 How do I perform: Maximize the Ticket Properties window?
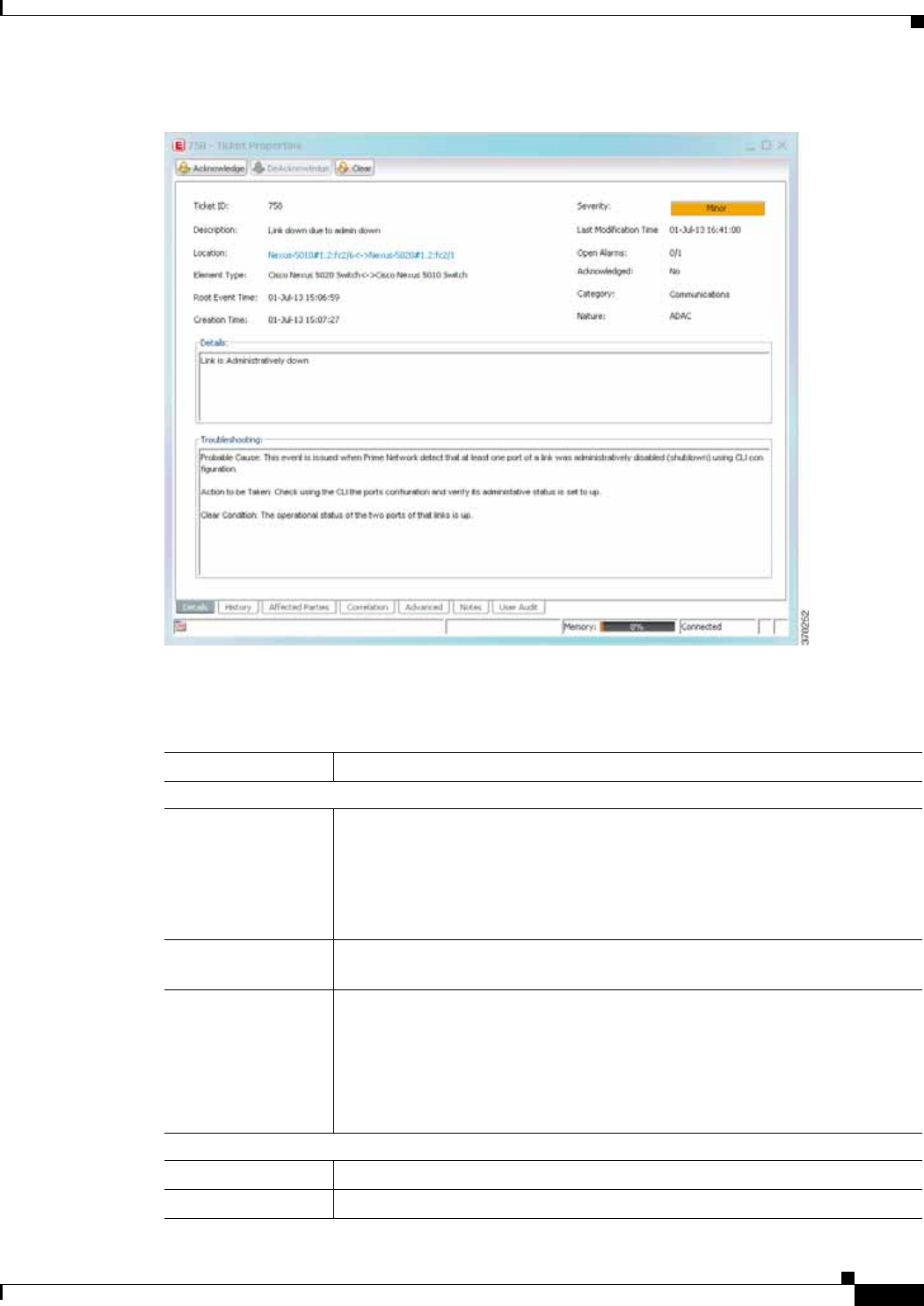pos(766,145)
